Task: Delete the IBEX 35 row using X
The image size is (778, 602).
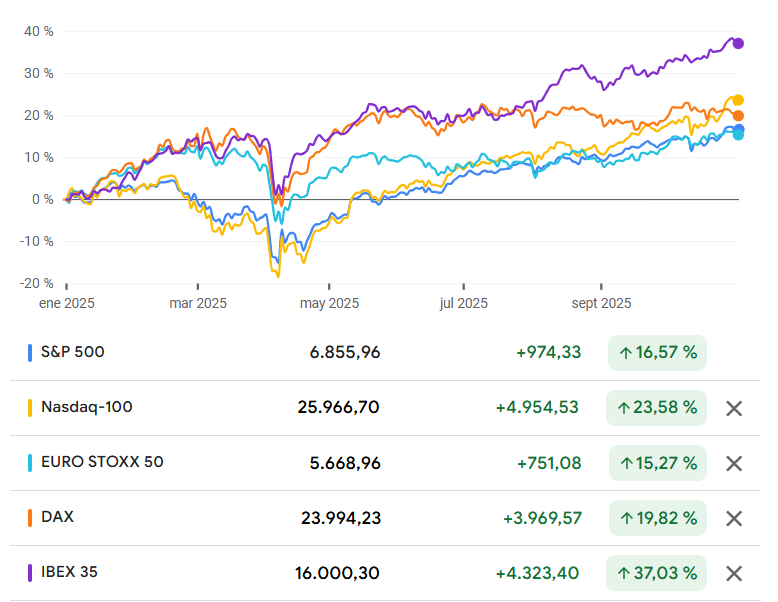Action: point(734,573)
